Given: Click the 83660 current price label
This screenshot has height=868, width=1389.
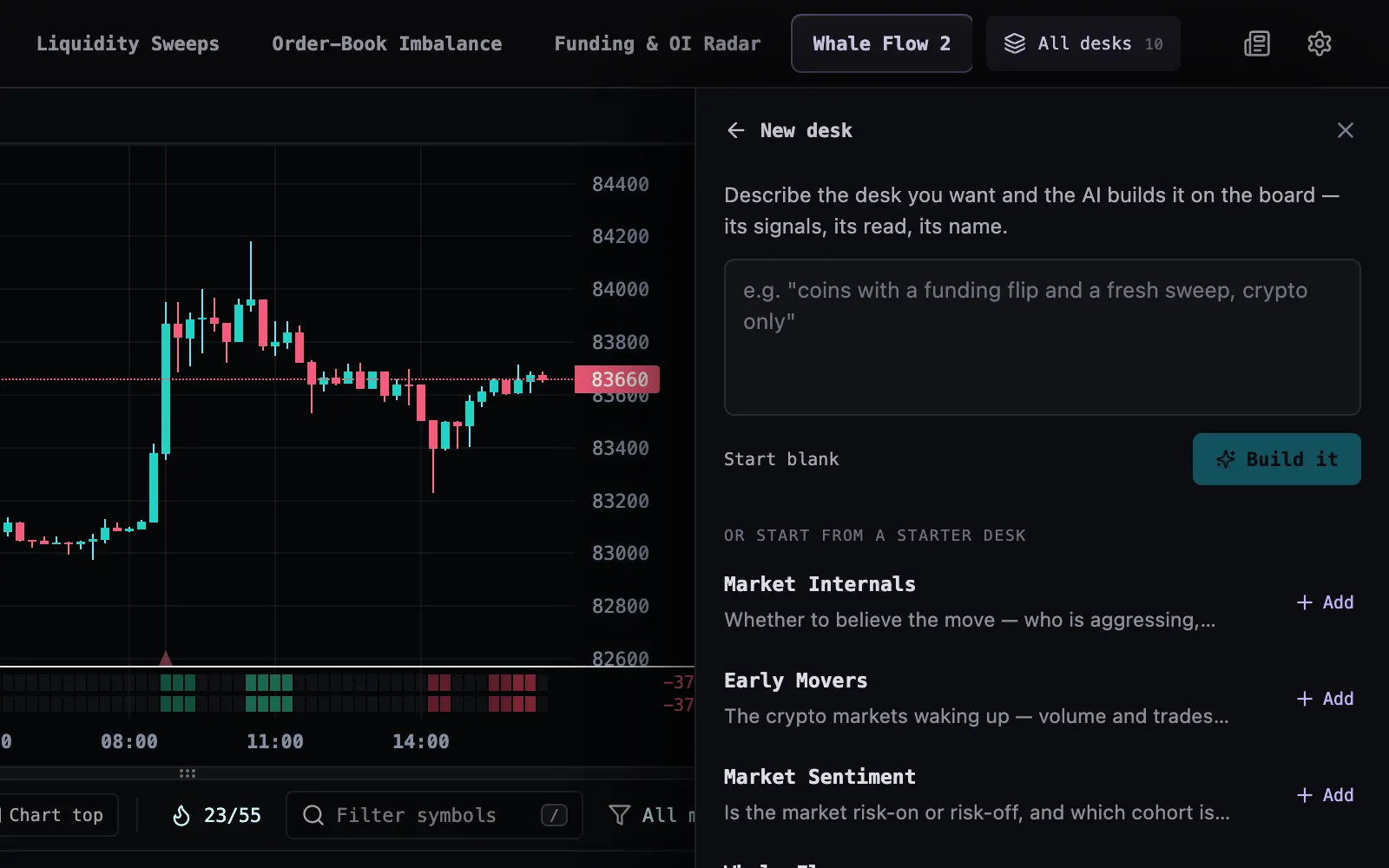Looking at the screenshot, I should pos(617,379).
